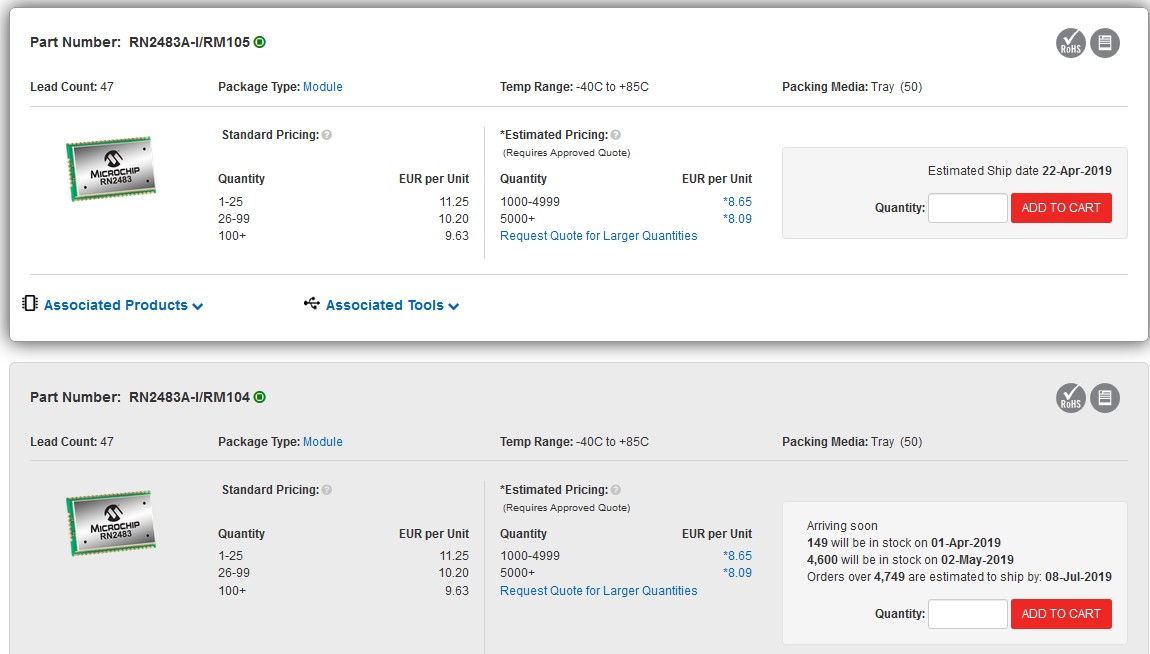
Task: Expand Associated Products section
Action: point(123,305)
